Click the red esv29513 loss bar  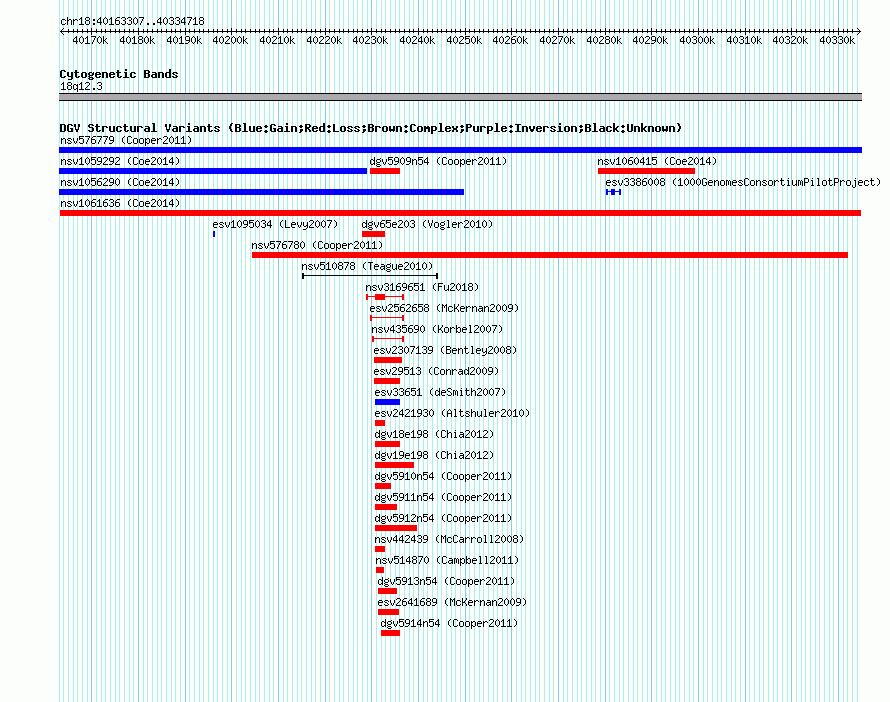click(x=387, y=381)
